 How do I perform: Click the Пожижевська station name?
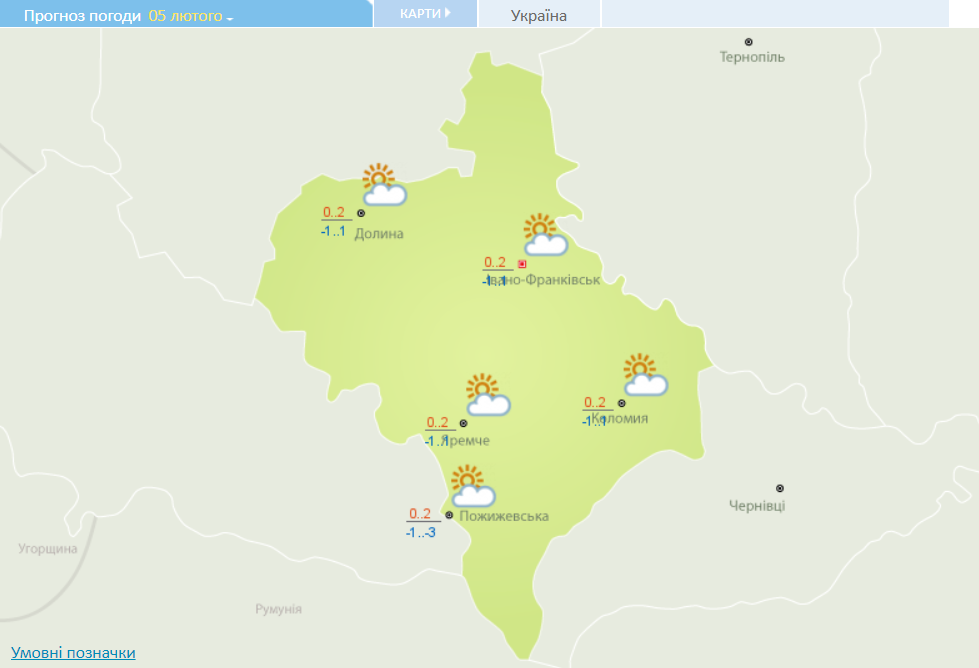(504, 516)
